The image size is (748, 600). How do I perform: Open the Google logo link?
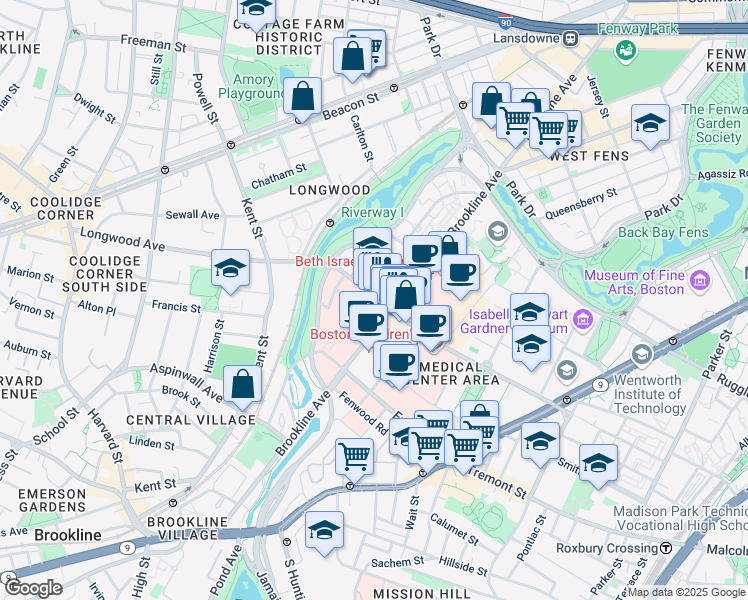33,589
